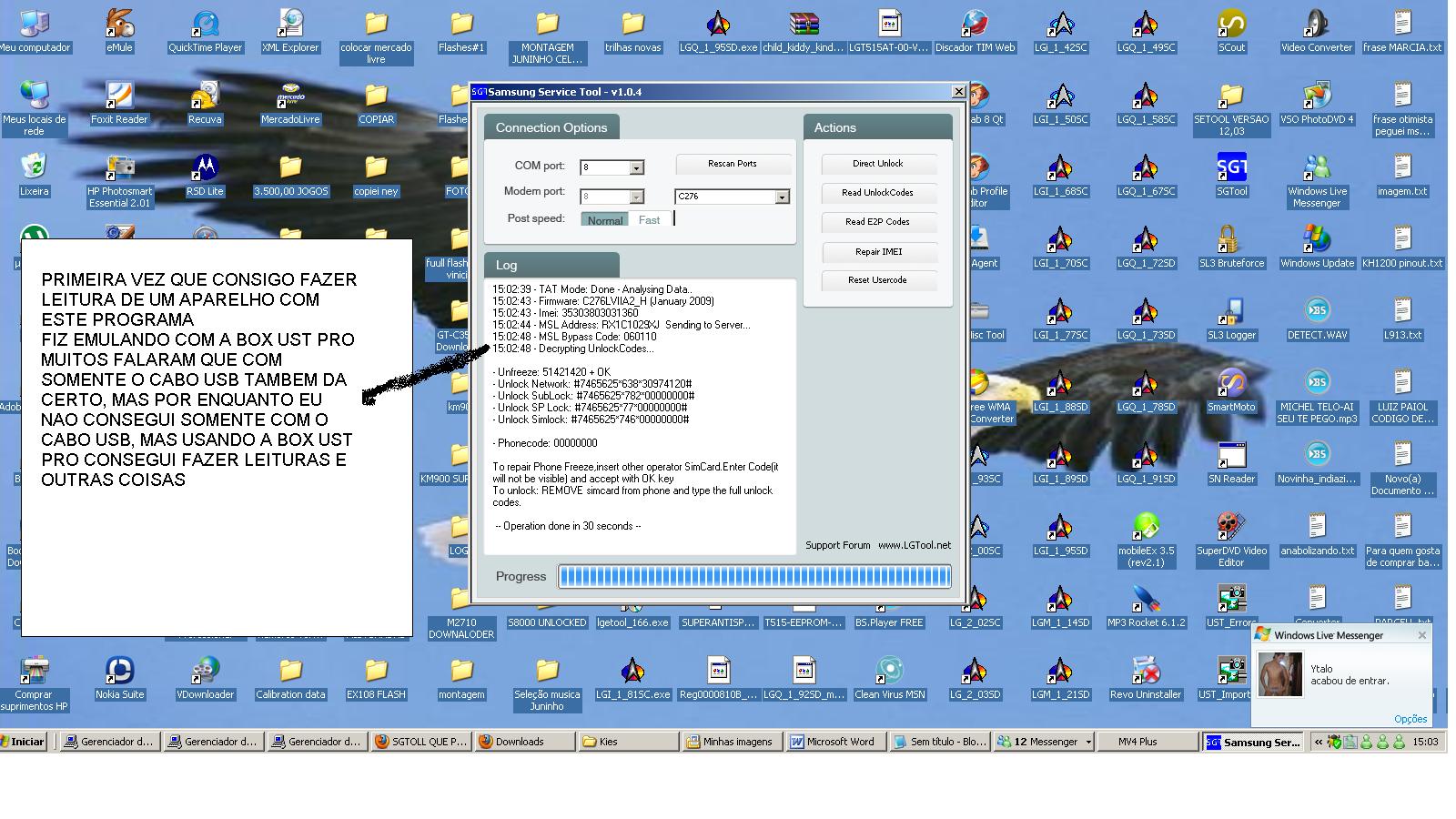Viewport: 1456px width, 819px height.
Task: Click the Rescan Ports button
Action: pos(733,164)
